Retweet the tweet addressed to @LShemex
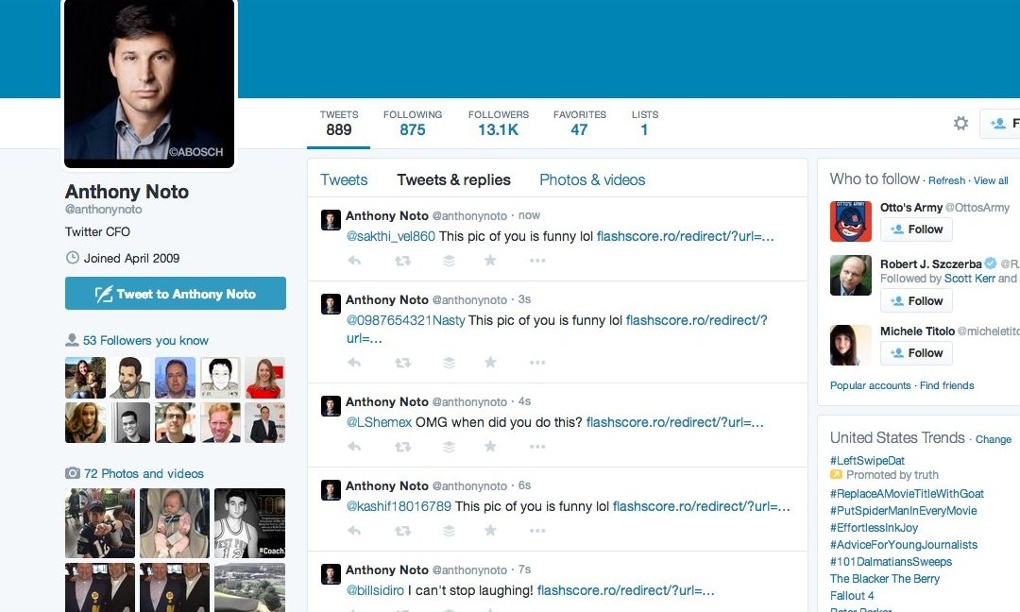The image size is (1020, 612). click(403, 445)
